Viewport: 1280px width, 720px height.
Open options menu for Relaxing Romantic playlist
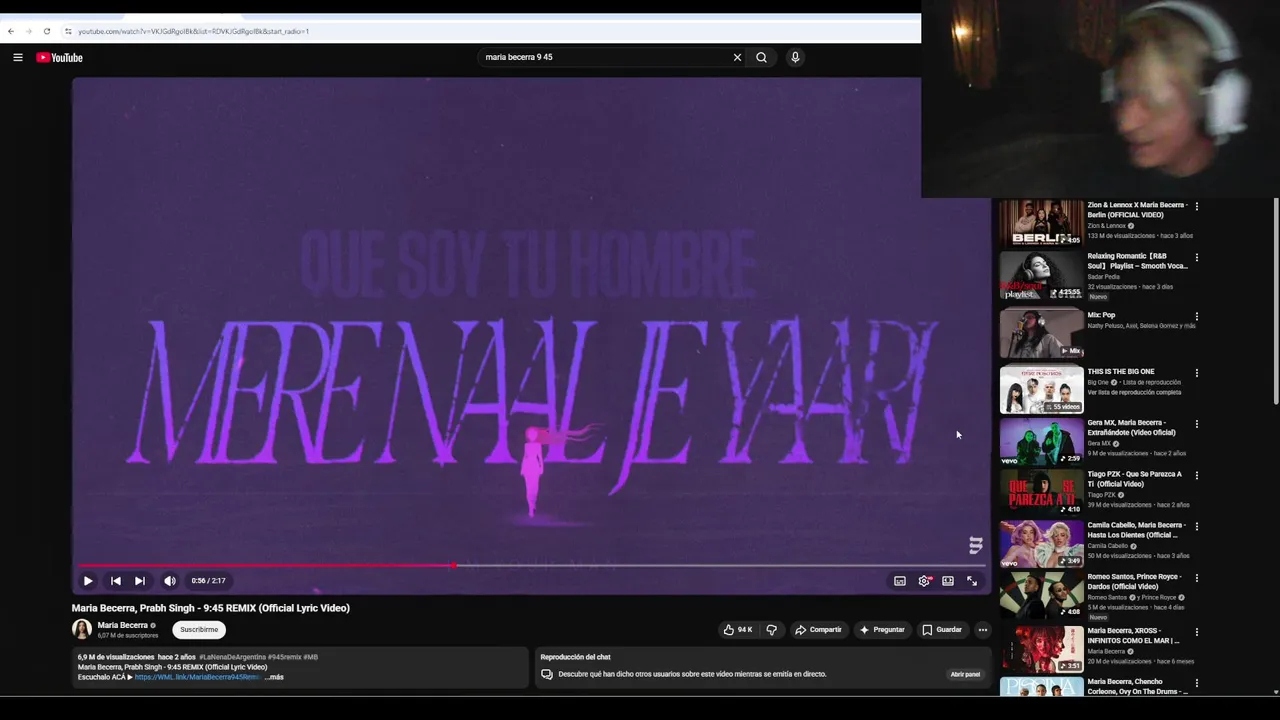click(1197, 257)
